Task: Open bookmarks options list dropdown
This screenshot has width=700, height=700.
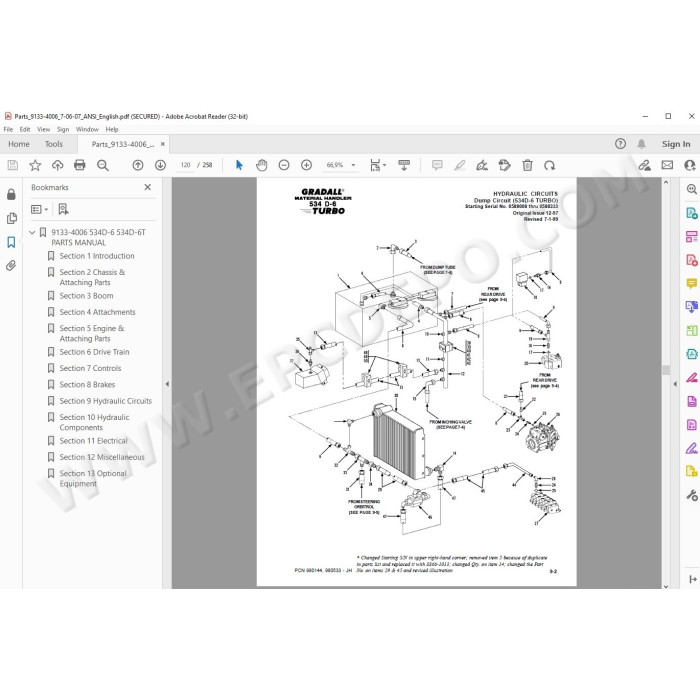Action: pyautogui.click(x=39, y=209)
